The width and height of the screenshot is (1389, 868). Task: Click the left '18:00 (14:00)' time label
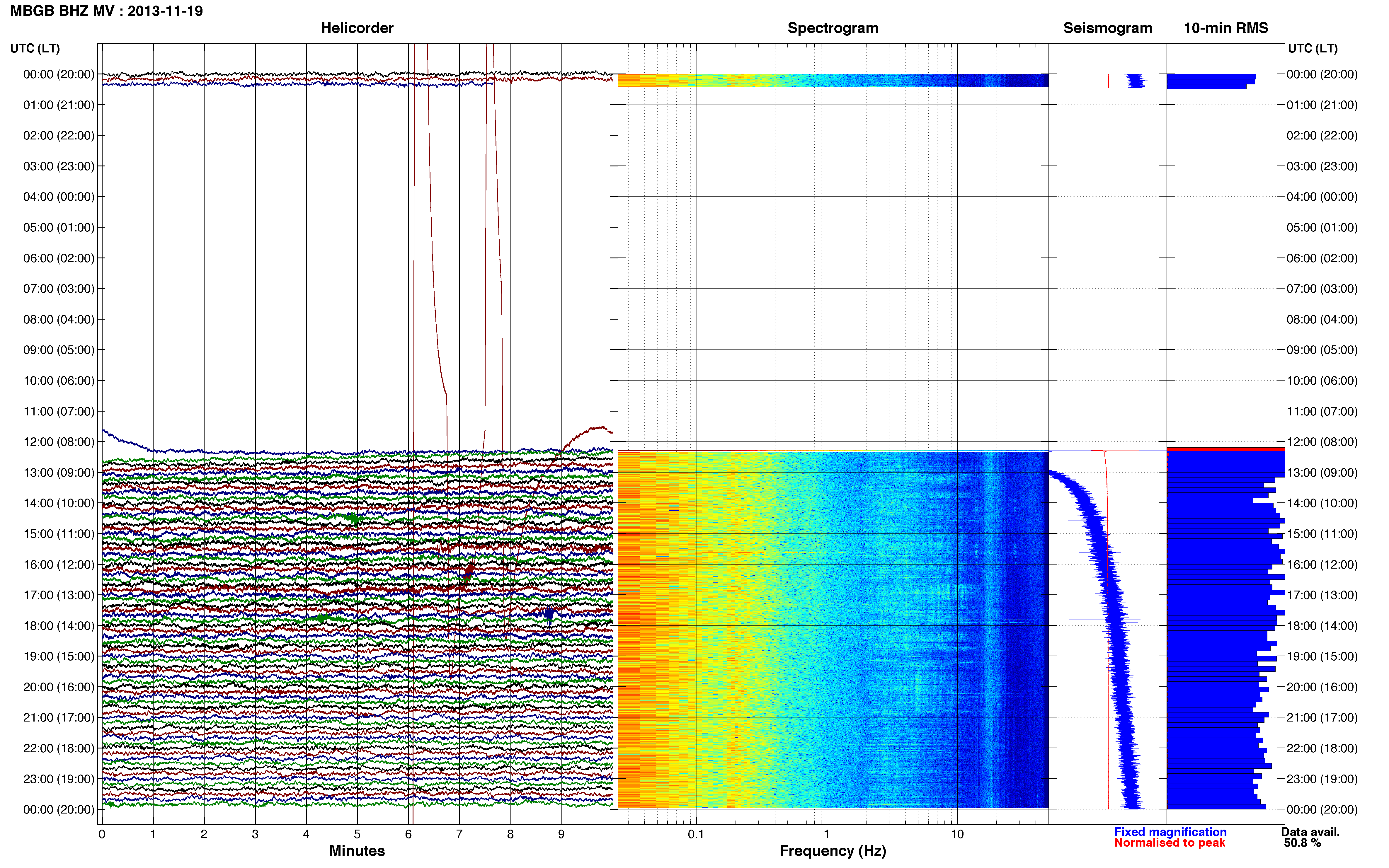point(59,626)
